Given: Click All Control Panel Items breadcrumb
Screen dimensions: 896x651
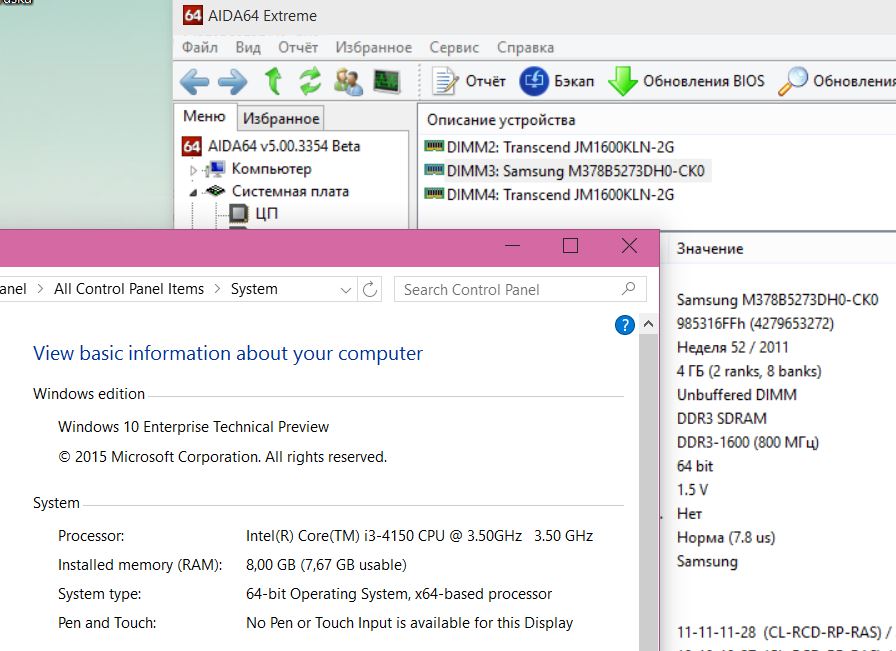Looking at the screenshot, I should click(x=129, y=289).
